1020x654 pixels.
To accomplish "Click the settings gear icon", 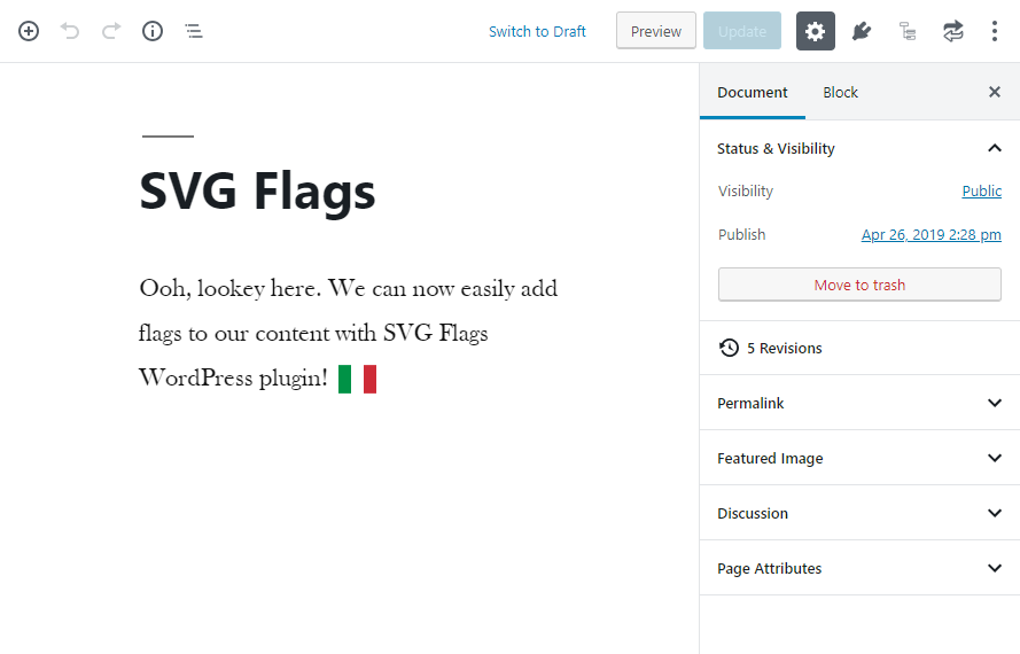I will [x=815, y=31].
